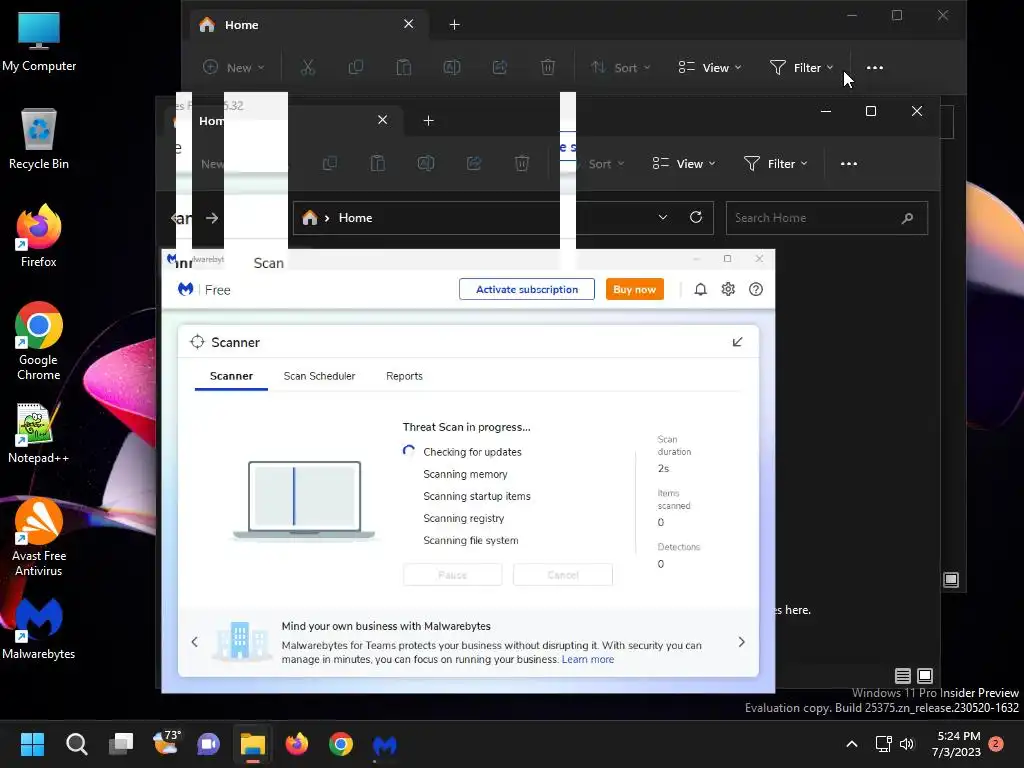Open Malwarebytes settings gear
1024x768 pixels.
click(728, 289)
